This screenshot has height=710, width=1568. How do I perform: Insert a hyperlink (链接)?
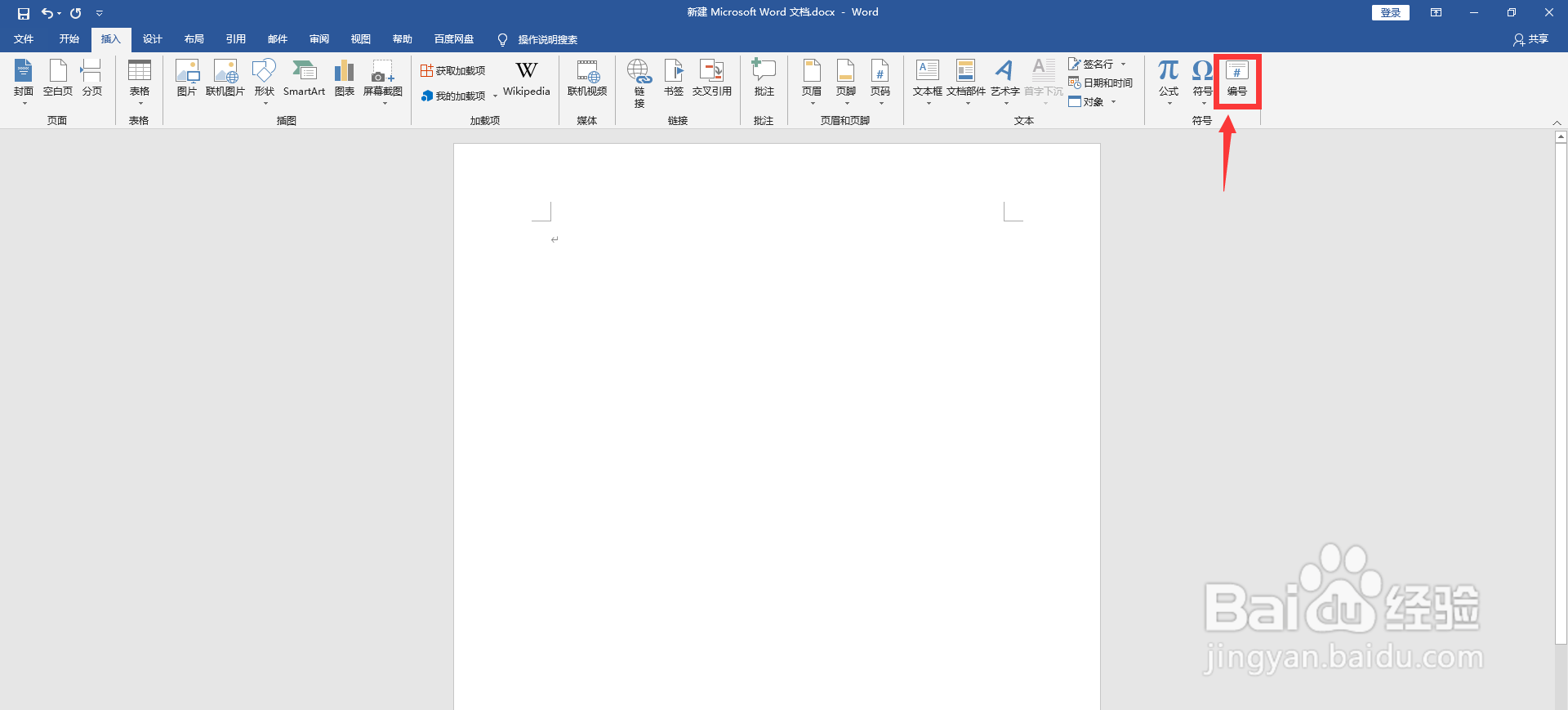pyautogui.click(x=639, y=83)
